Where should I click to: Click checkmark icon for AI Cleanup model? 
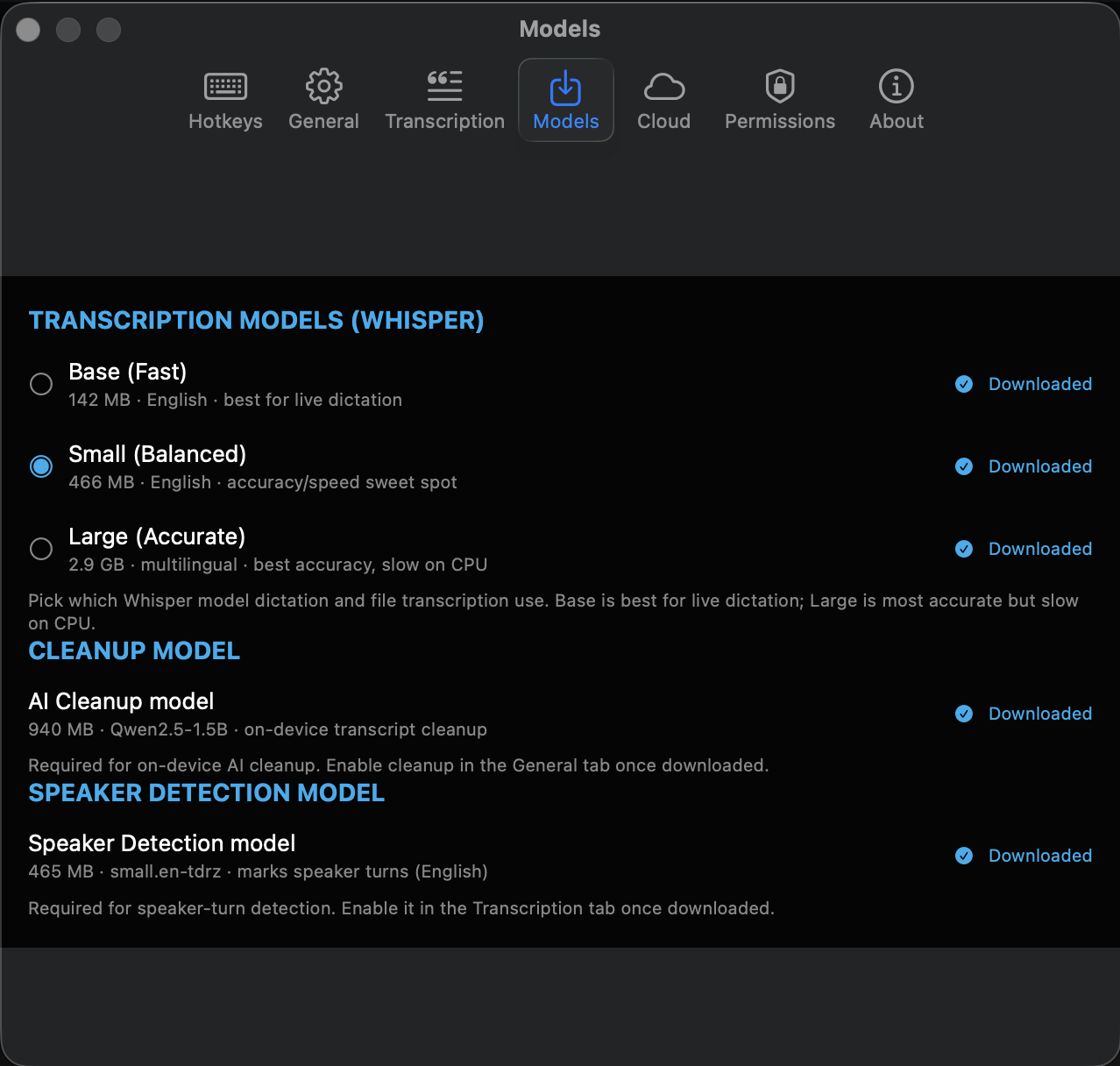point(964,714)
